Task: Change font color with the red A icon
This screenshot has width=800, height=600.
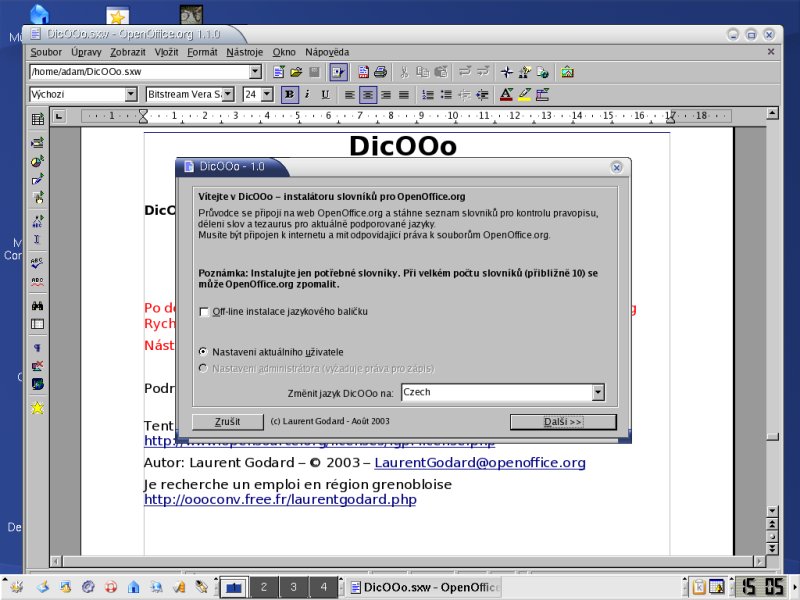Action: pyautogui.click(x=506, y=94)
